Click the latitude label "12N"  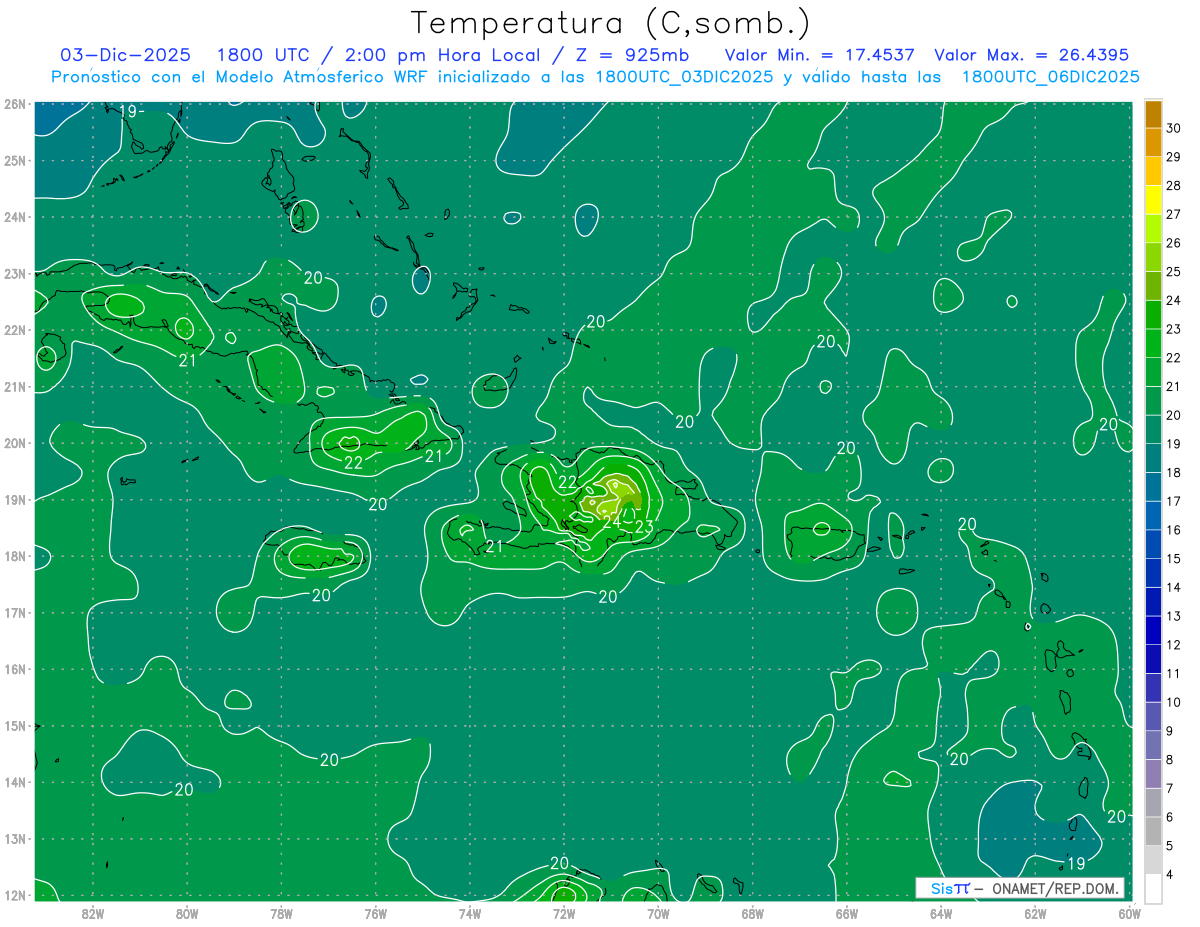14,895
